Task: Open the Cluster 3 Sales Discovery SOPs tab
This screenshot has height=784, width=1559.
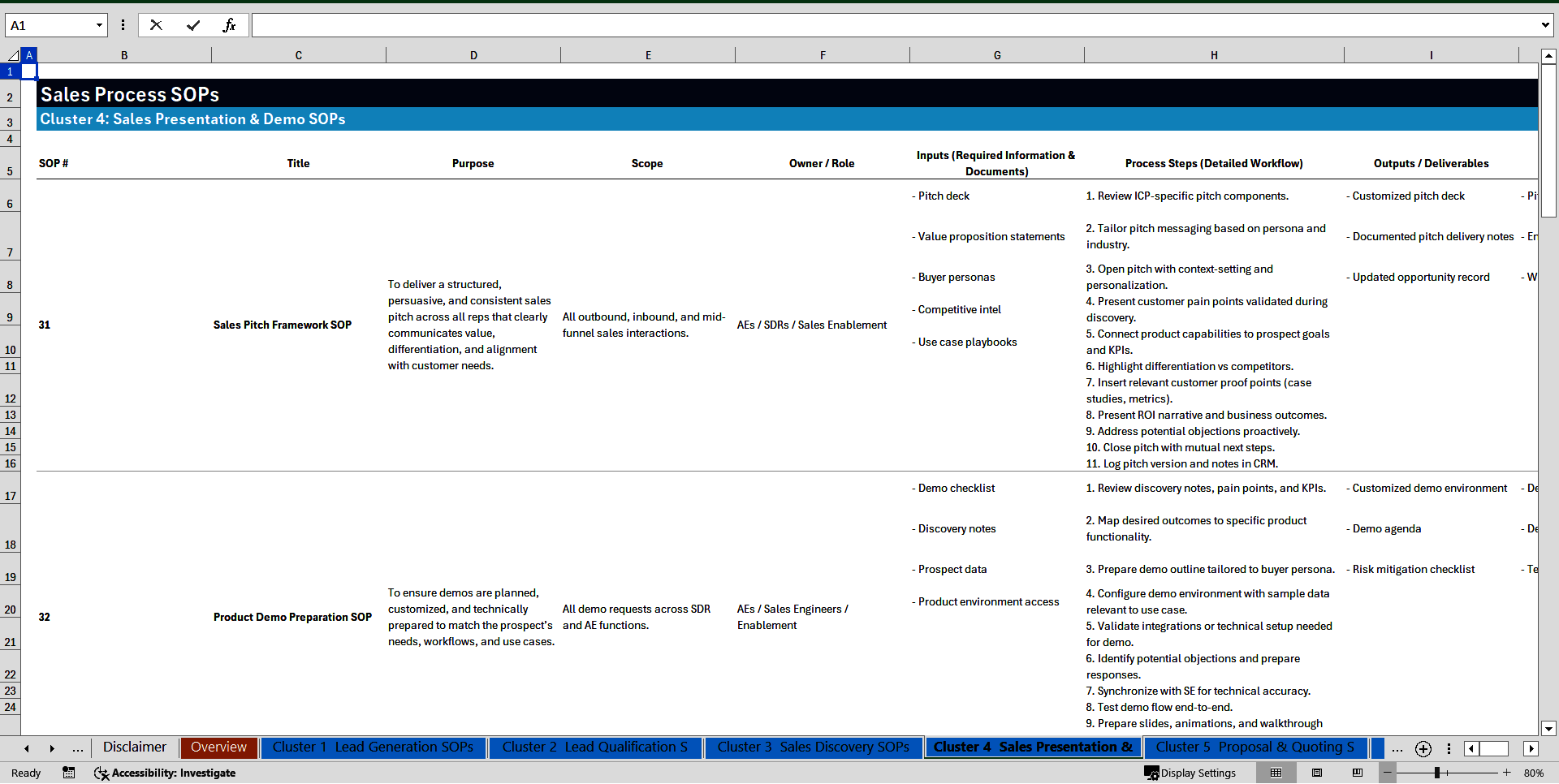Action: (813, 747)
